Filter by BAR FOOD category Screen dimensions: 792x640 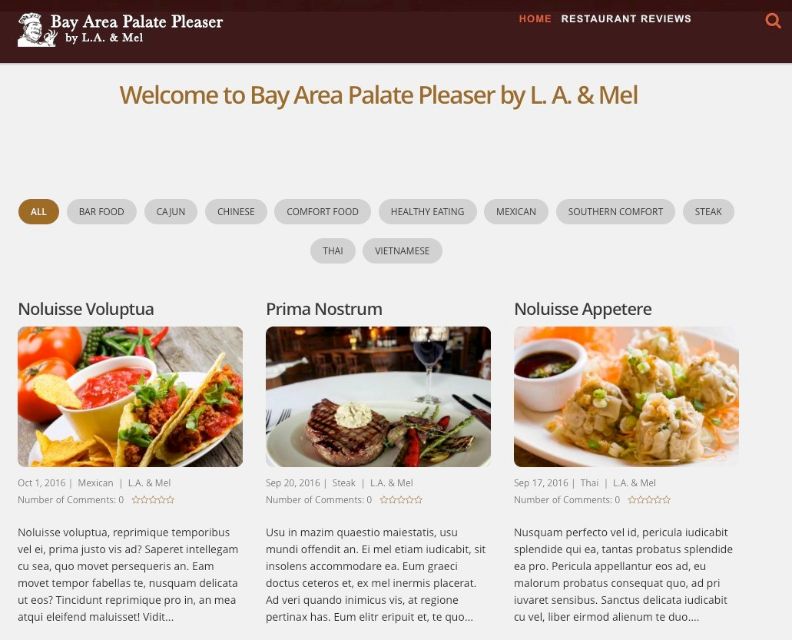point(102,212)
